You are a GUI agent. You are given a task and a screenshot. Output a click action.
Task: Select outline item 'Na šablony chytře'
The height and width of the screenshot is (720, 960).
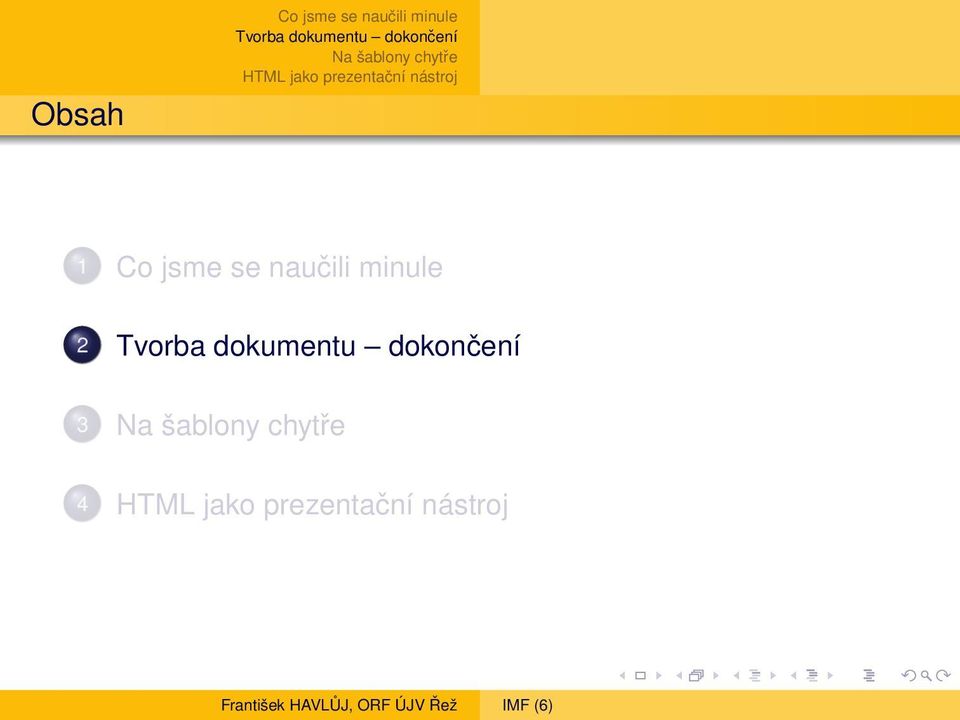pyautogui.click(x=230, y=426)
